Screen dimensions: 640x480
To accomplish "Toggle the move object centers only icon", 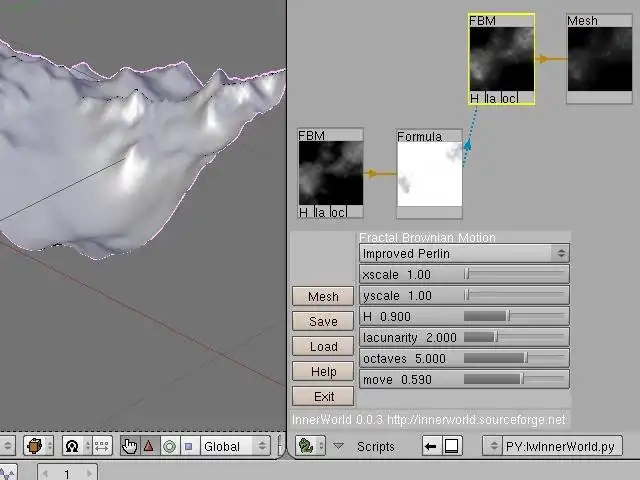I will [102, 446].
